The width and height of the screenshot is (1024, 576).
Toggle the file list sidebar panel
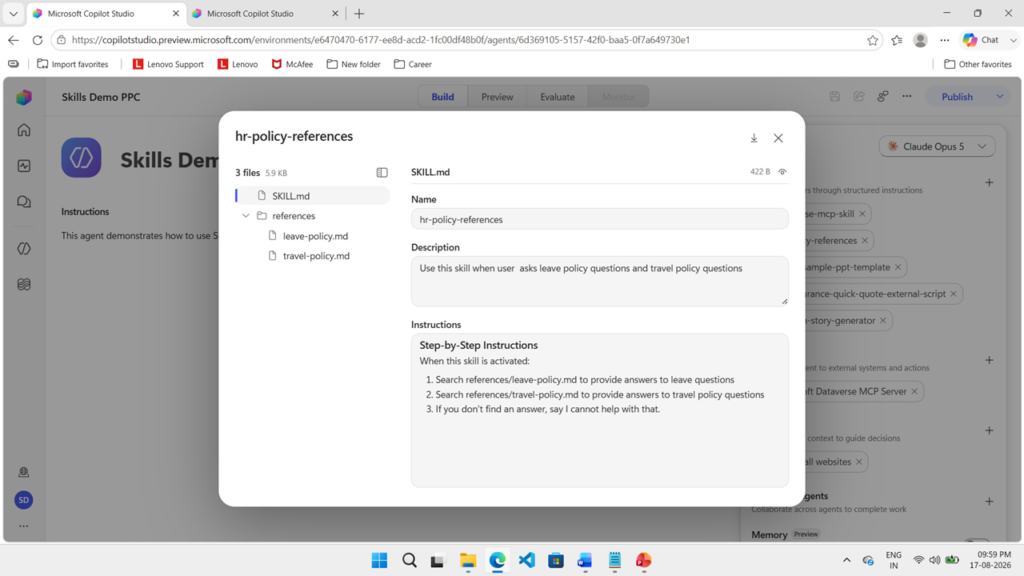coord(382,172)
